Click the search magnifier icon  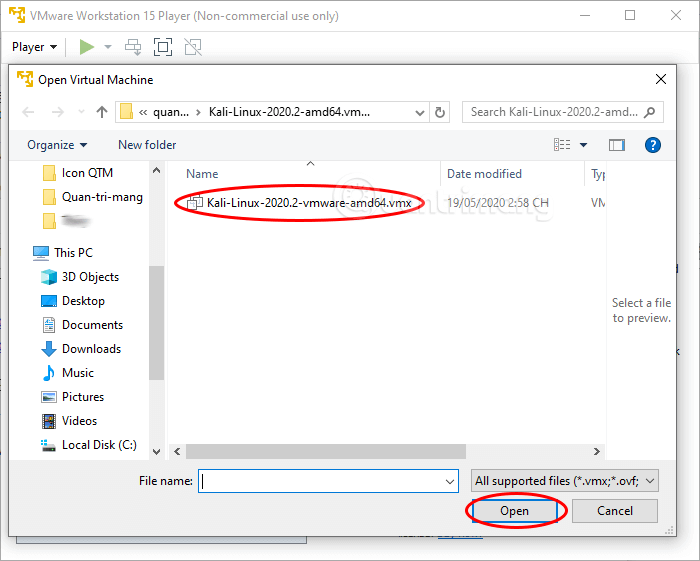coord(650,112)
